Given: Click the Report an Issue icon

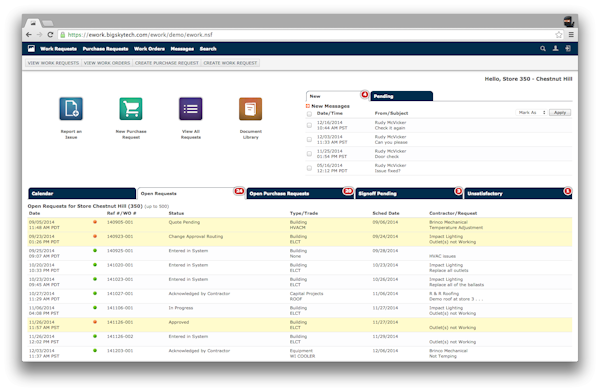Looking at the screenshot, I should [71, 109].
